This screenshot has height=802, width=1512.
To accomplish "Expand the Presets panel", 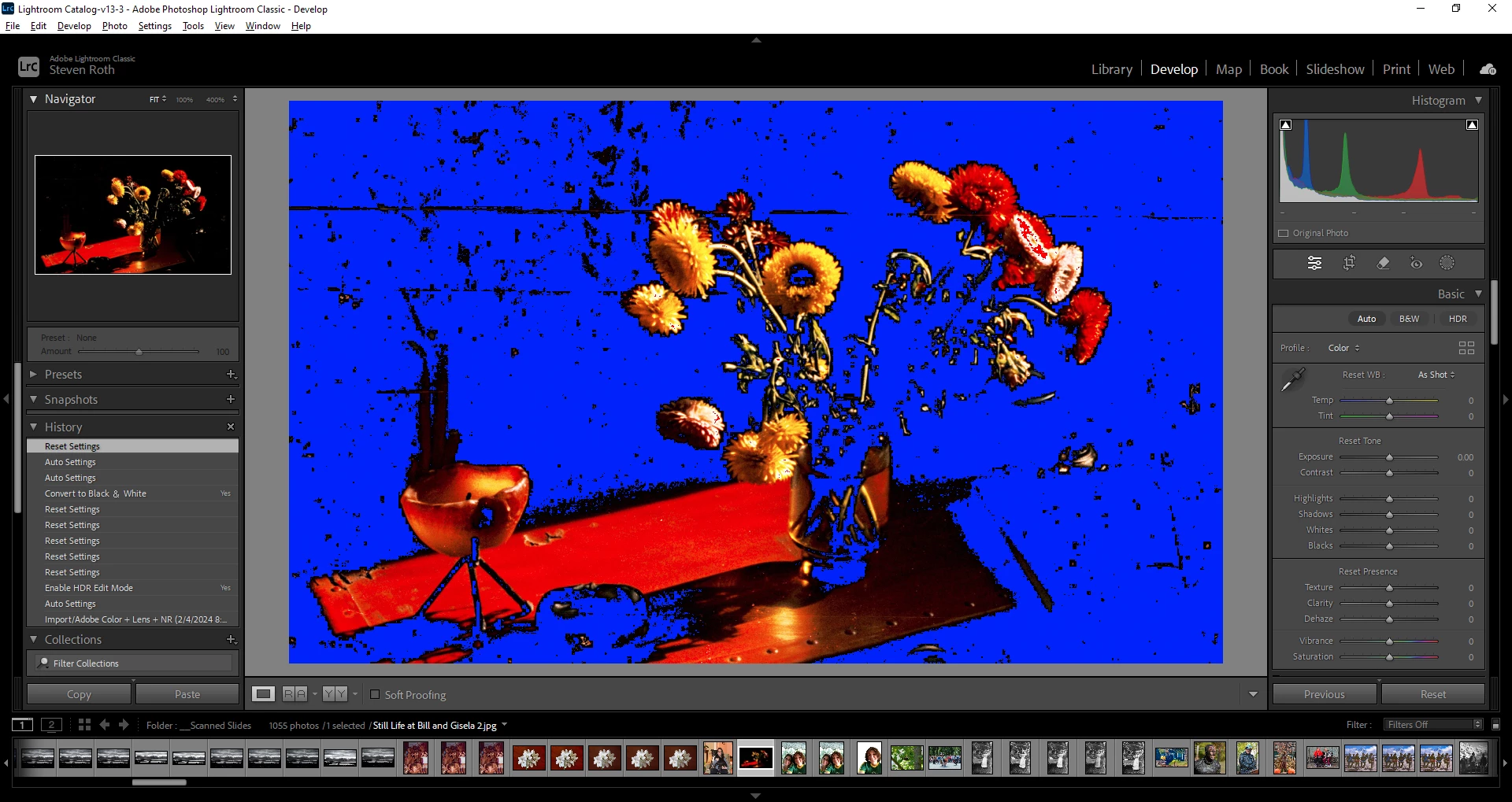I will (x=33, y=375).
